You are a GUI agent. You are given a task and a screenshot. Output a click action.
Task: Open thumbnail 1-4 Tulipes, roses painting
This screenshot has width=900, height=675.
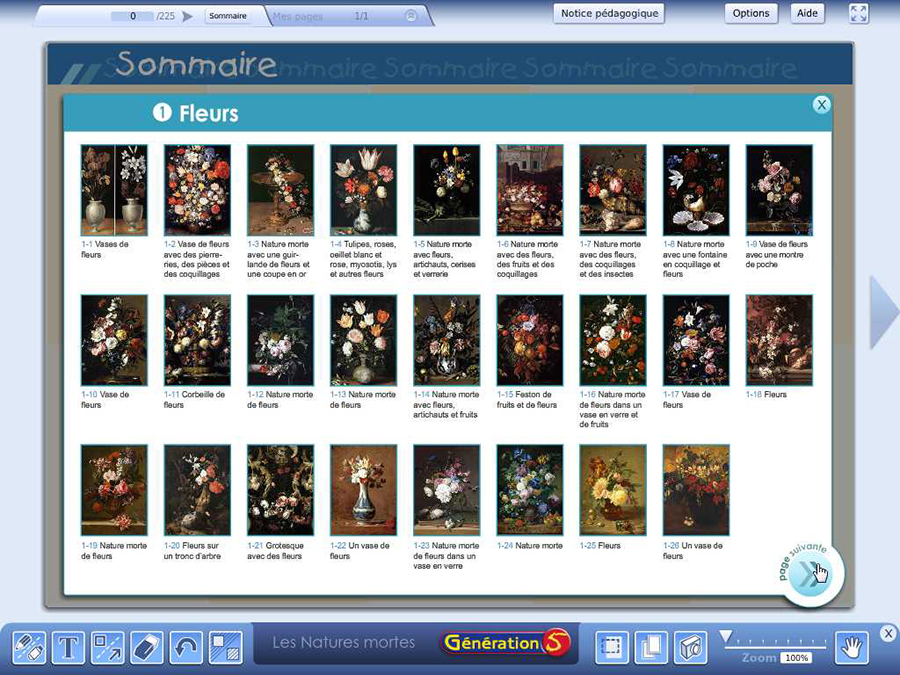tap(363, 190)
